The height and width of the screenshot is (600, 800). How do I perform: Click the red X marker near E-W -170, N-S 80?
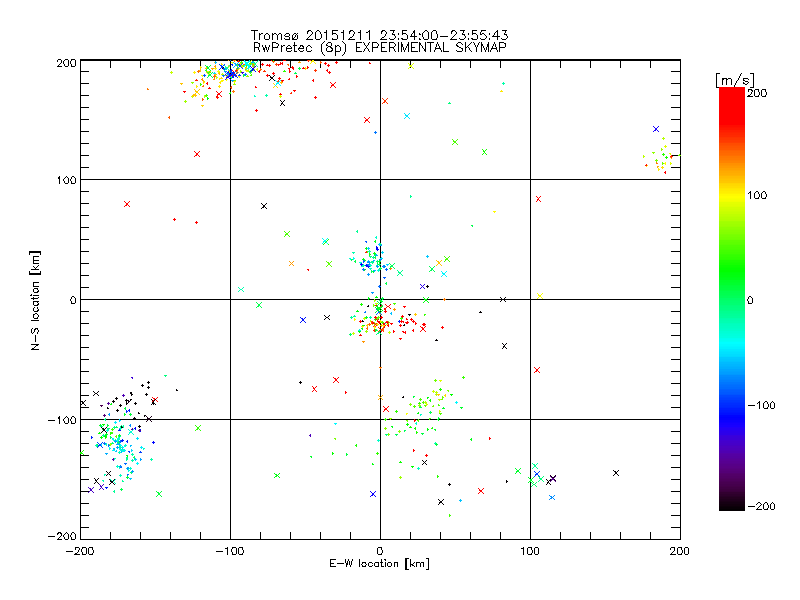(127, 204)
